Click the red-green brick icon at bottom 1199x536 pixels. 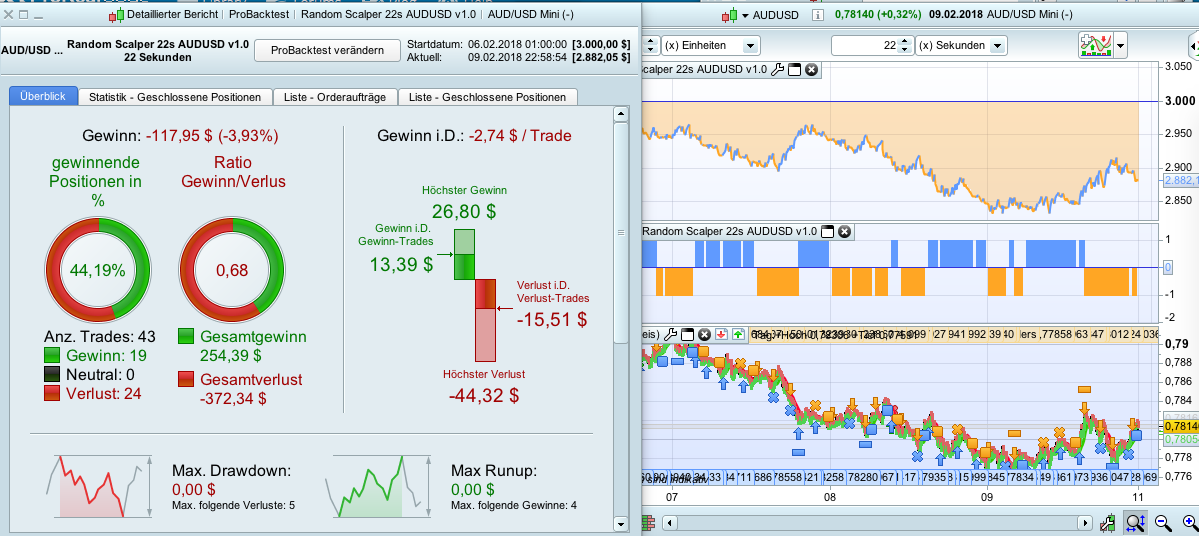point(648,524)
